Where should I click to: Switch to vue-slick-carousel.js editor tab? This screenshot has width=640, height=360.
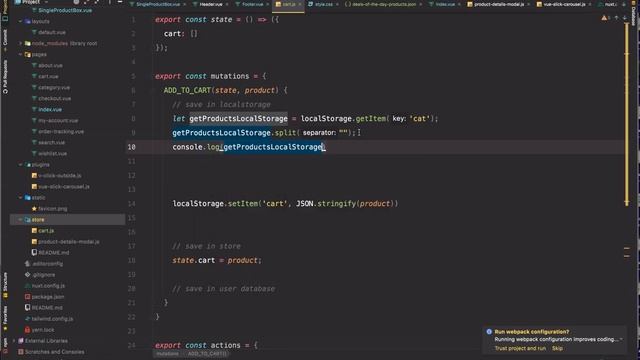pyautogui.click(x=564, y=4)
